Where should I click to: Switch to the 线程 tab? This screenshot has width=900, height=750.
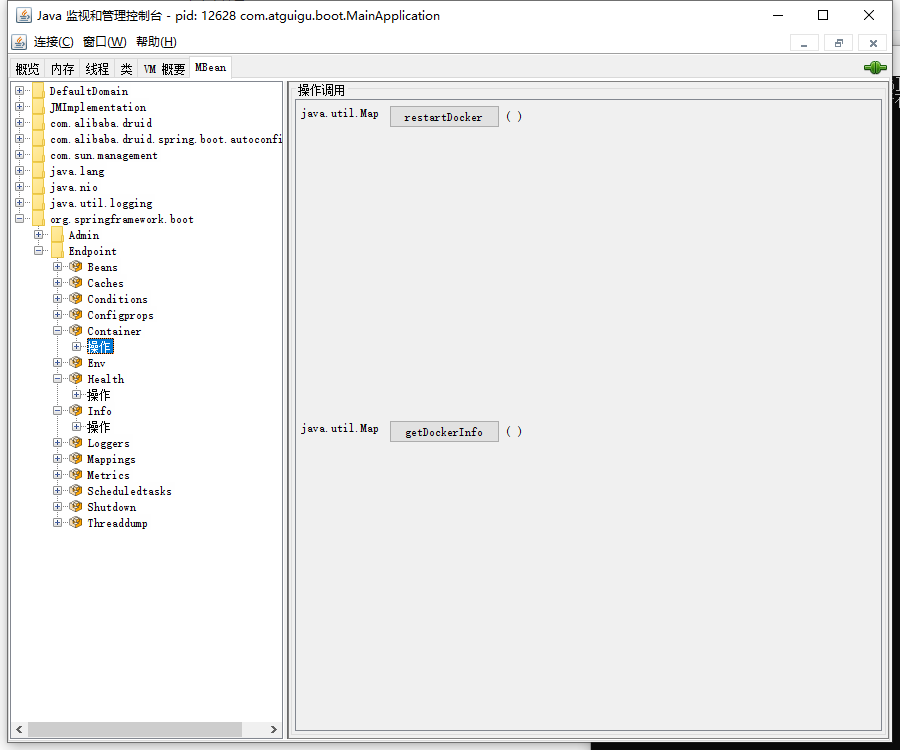[x=97, y=69]
